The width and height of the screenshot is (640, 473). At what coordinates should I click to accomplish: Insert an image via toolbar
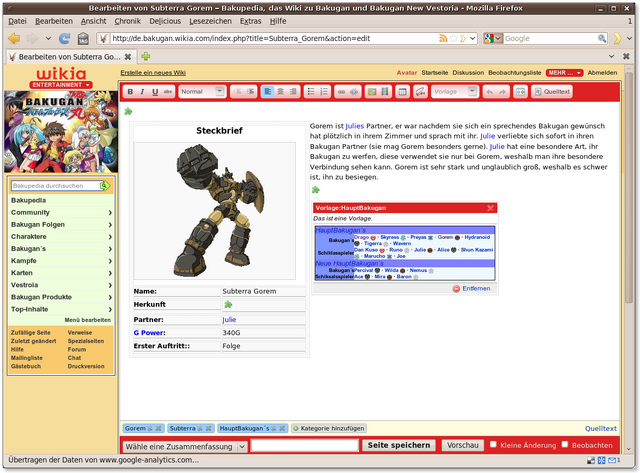[x=372, y=92]
